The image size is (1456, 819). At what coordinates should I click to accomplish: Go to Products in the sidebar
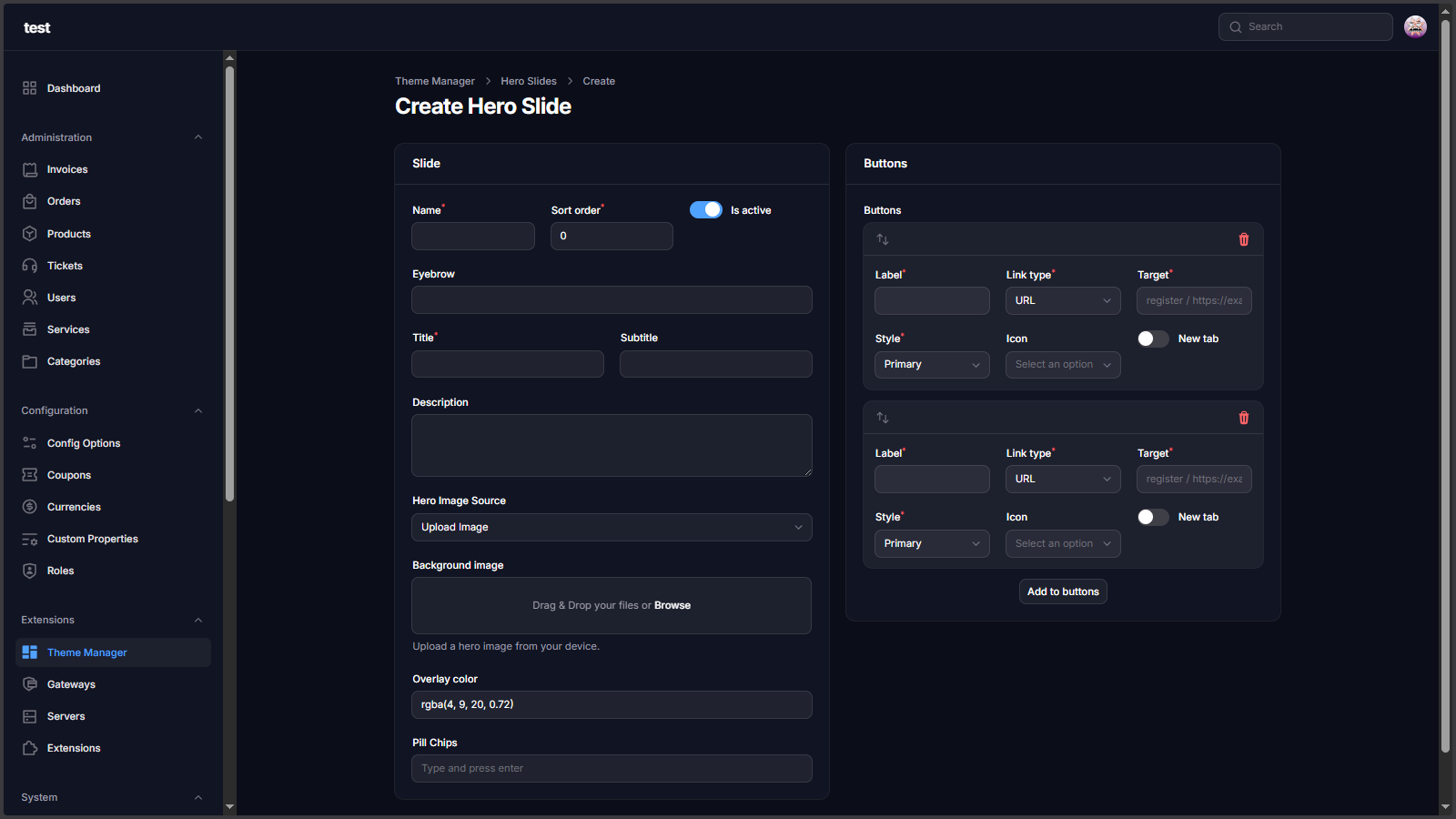coord(69,234)
